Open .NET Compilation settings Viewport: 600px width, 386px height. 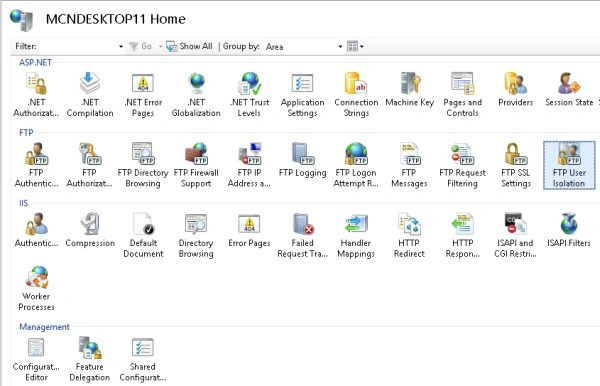[x=90, y=94]
